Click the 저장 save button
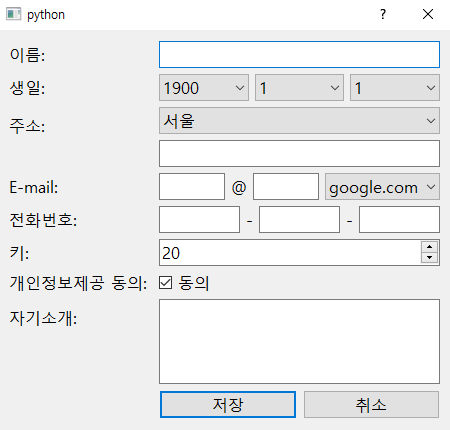 tap(228, 405)
